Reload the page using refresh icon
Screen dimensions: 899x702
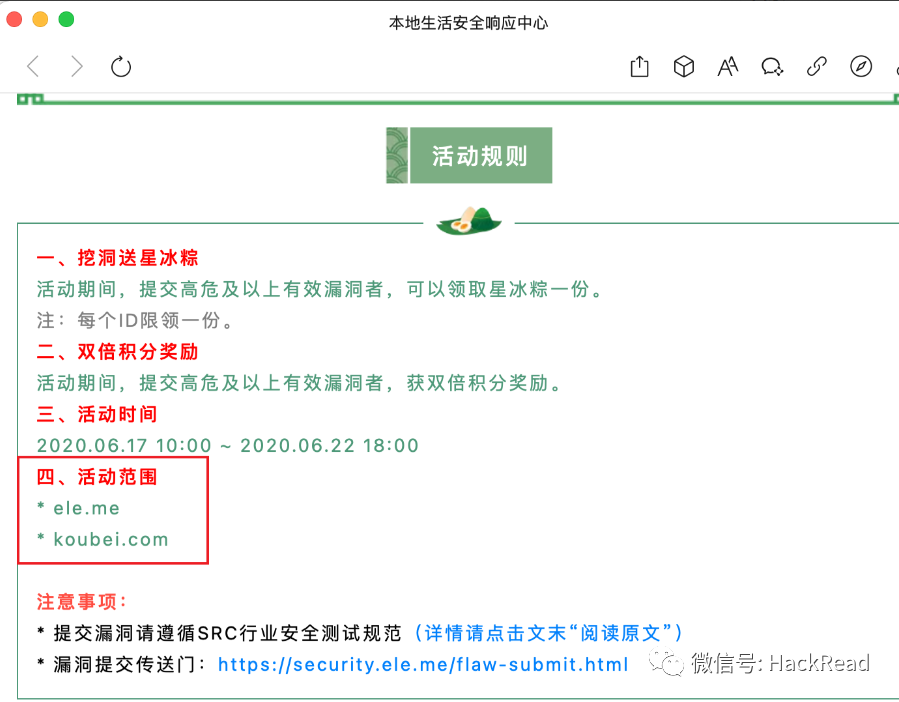point(120,67)
